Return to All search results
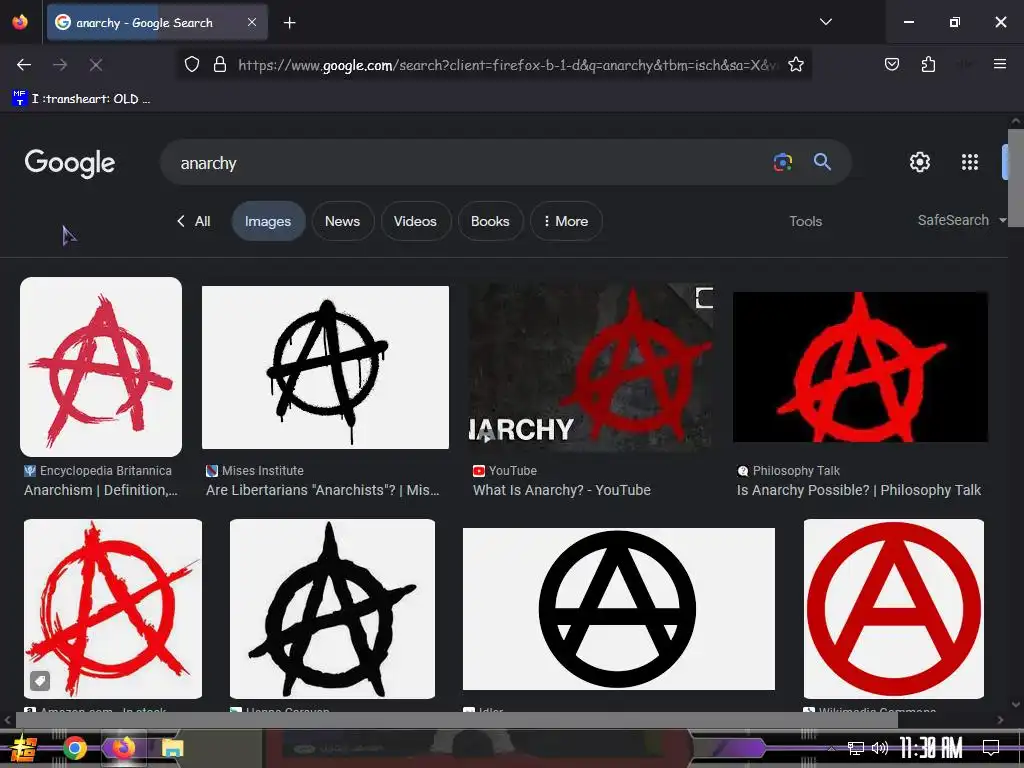Viewport: 1024px width, 768px height. click(x=194, y=221)
